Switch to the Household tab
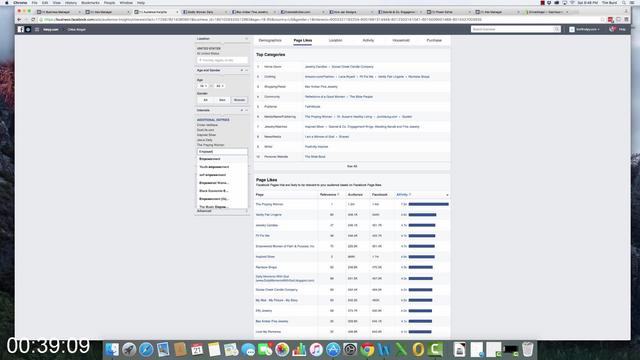Image resolution: width=640 pixels, height=360 pixels. pos(401,40)
